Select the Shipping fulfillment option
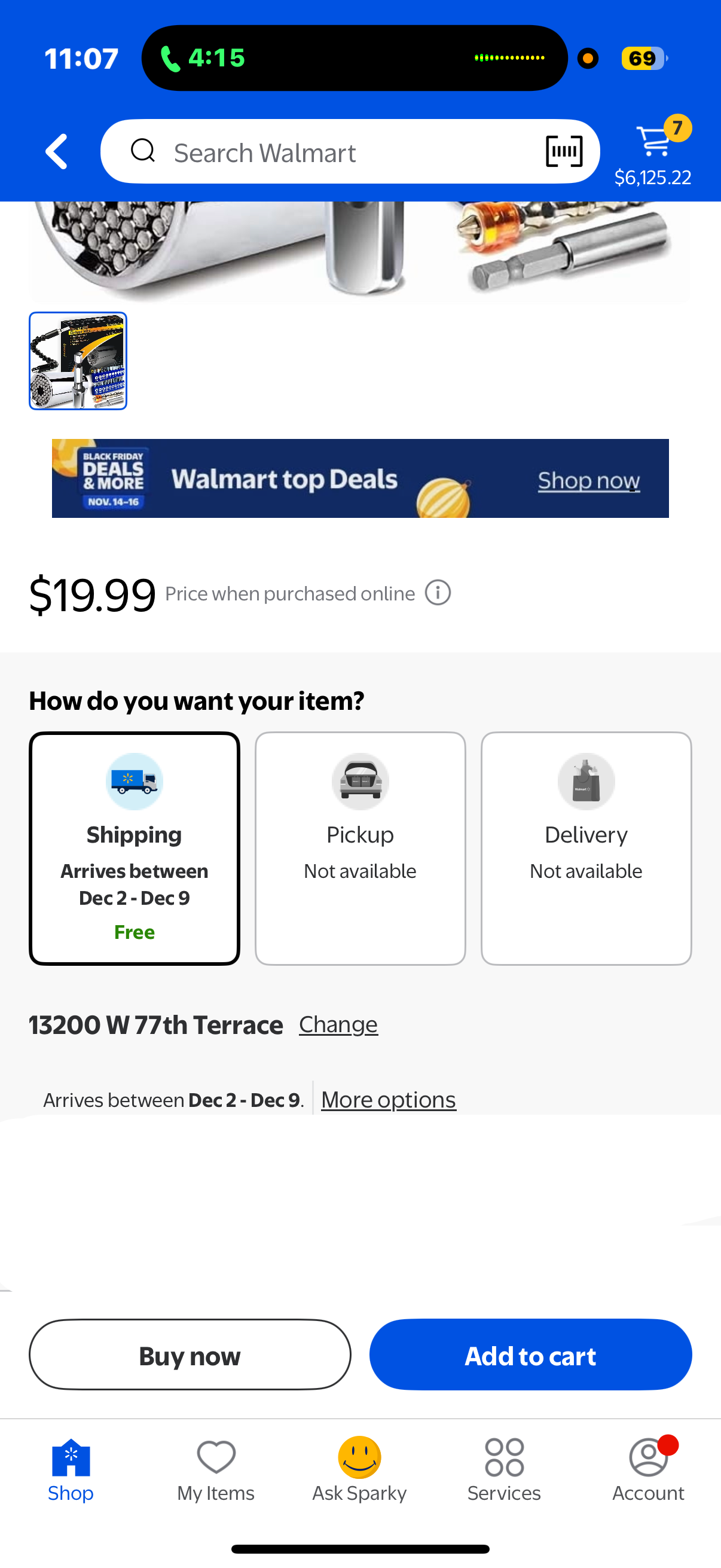The width and height of the screenshot is (721, 1568). (135, 848)
